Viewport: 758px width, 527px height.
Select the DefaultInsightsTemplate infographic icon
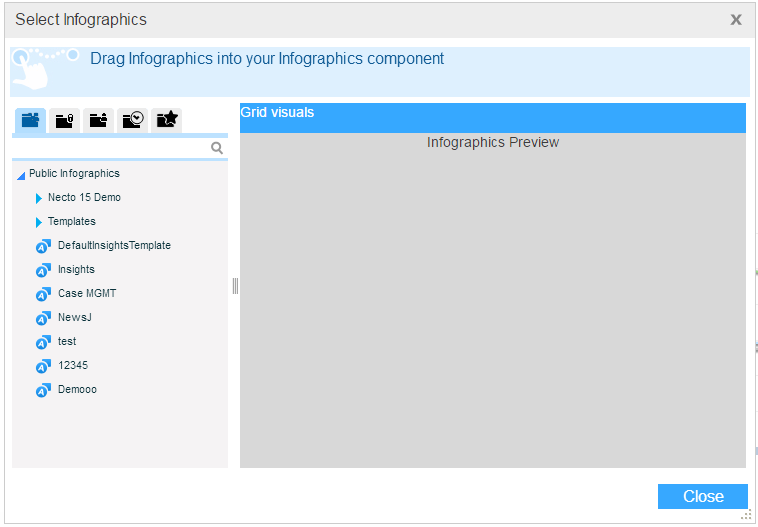pyautogui.click(x=43, y=246)
